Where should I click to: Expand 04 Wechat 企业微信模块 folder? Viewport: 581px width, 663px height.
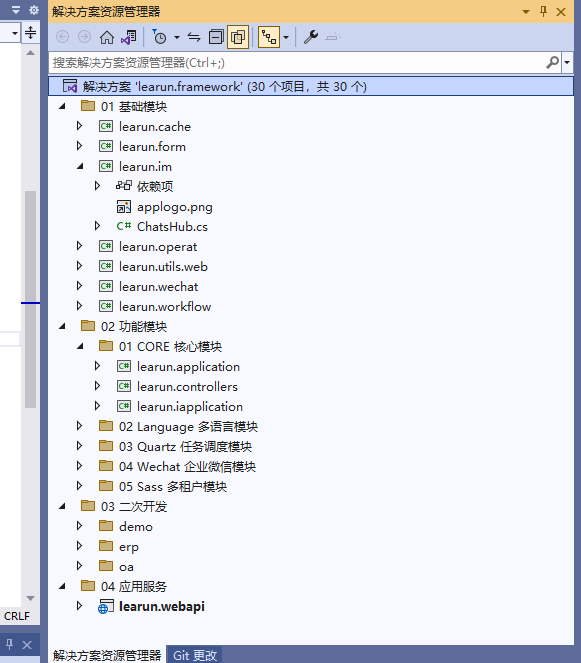[x=79, y=466]
